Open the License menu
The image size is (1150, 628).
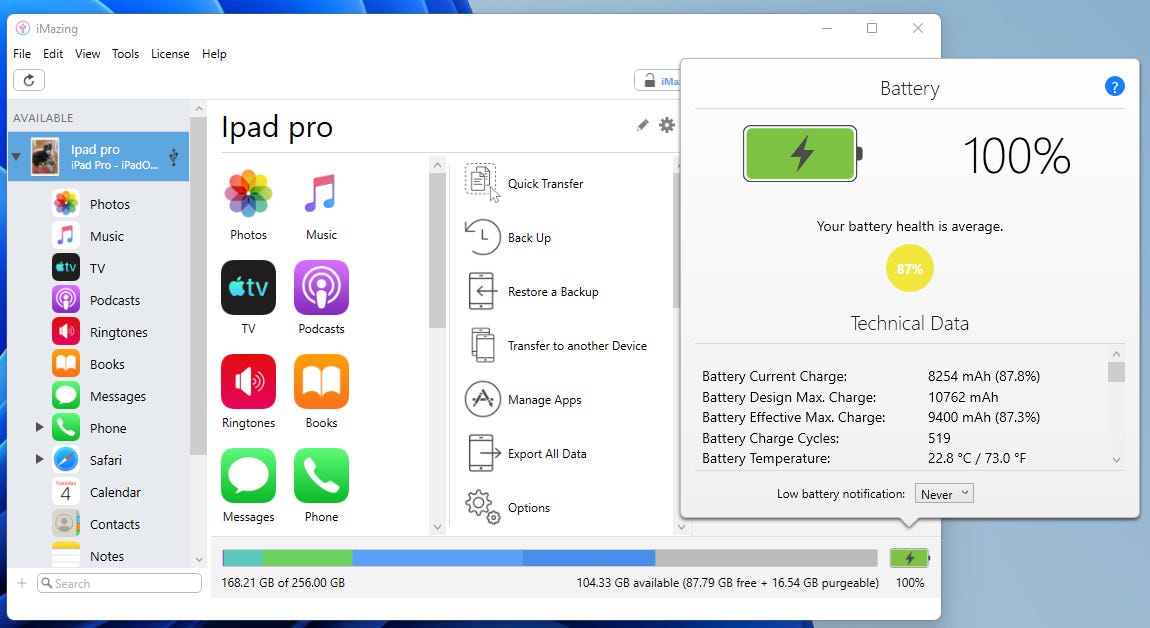click(x=170, y=54)
